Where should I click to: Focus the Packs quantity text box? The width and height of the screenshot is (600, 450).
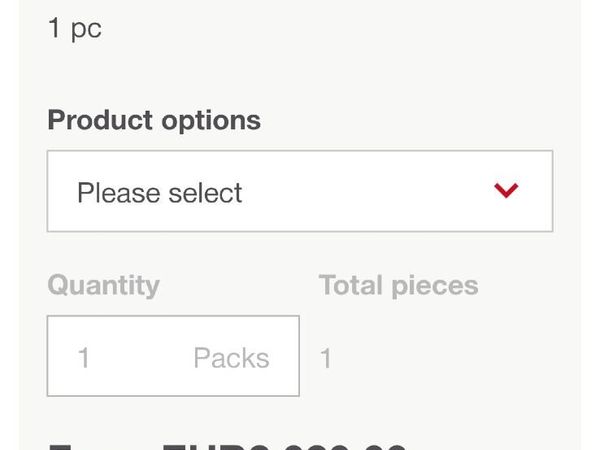coord(140,357)
